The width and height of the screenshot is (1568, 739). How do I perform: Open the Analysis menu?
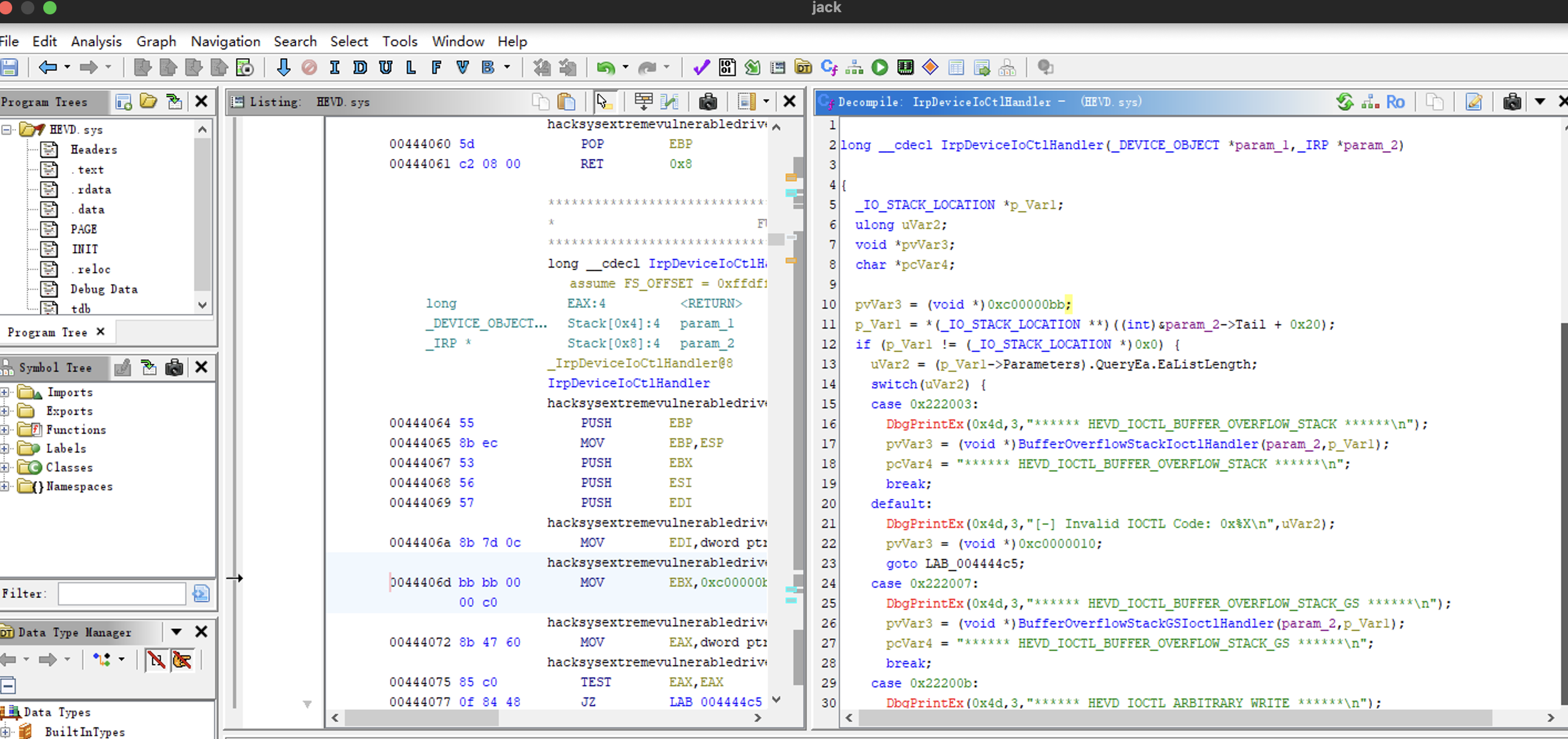[96, 42]
